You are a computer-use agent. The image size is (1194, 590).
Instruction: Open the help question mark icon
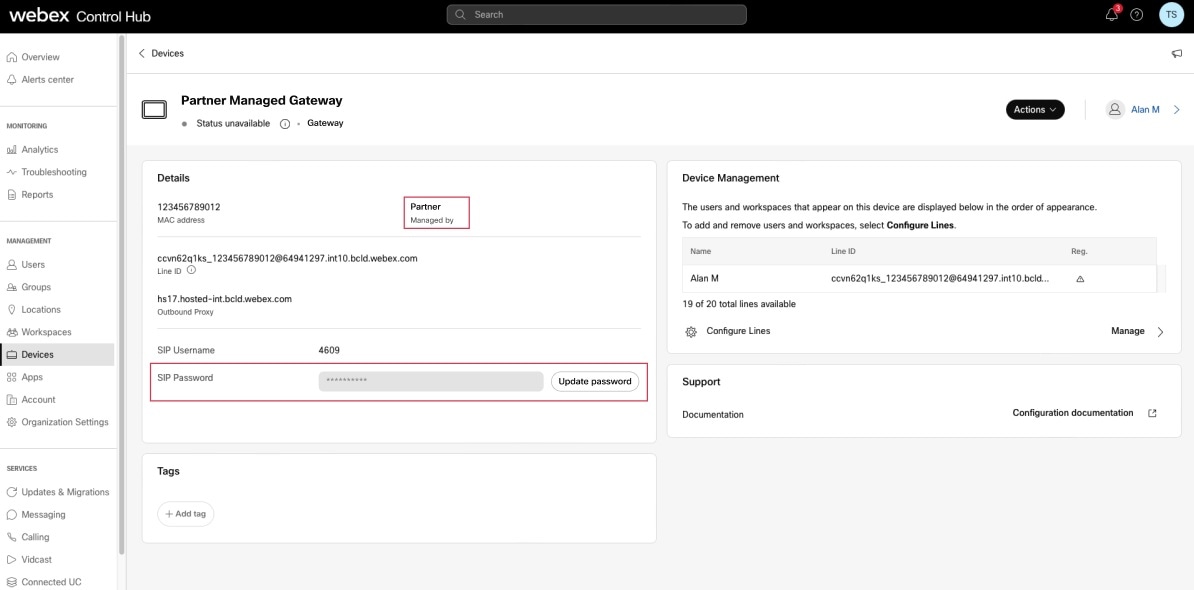click(x=1135, y=14)
